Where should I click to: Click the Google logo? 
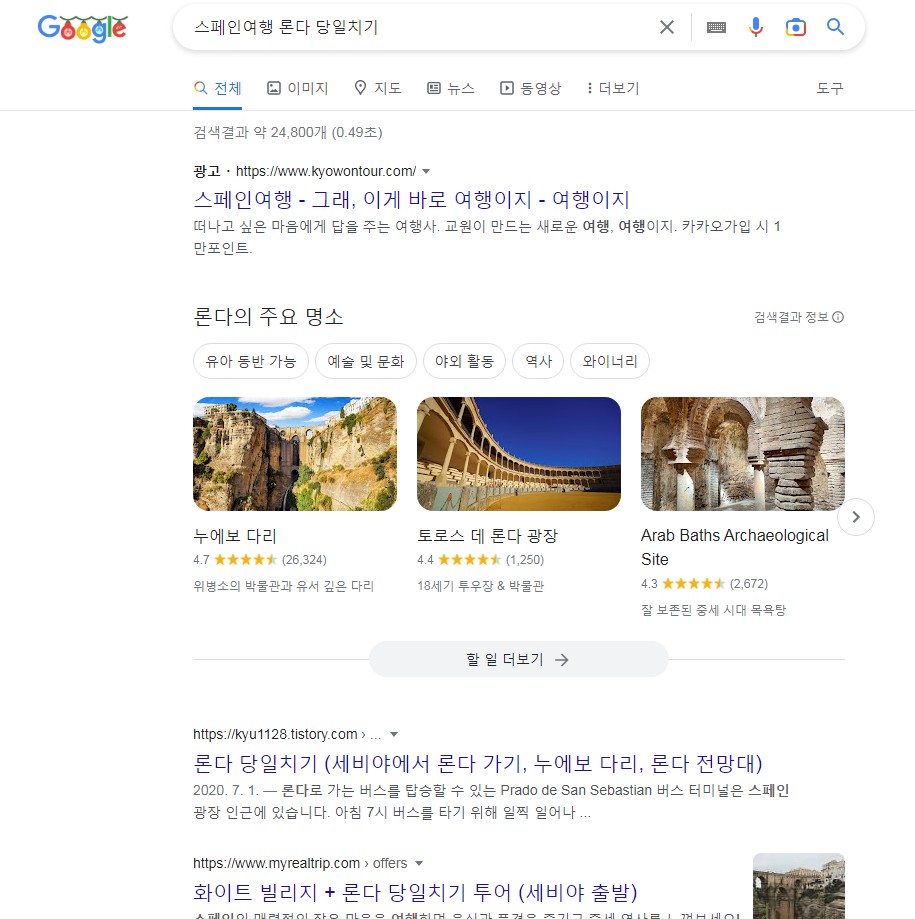click(82, 28)
